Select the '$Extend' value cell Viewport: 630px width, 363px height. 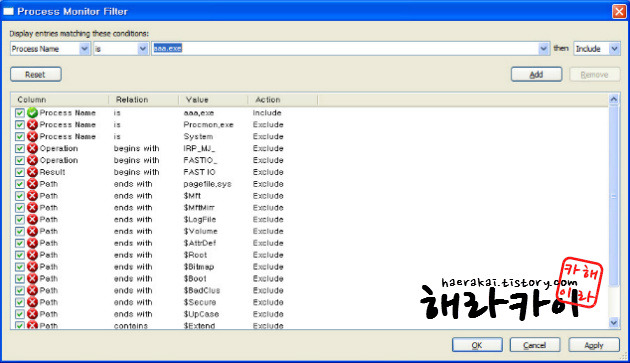pos(199,326)
